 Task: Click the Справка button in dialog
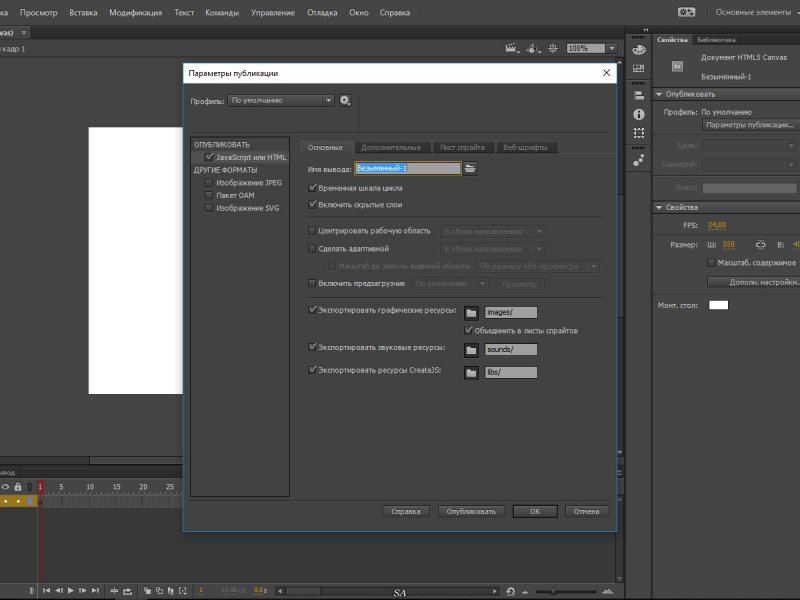[406, 511]
